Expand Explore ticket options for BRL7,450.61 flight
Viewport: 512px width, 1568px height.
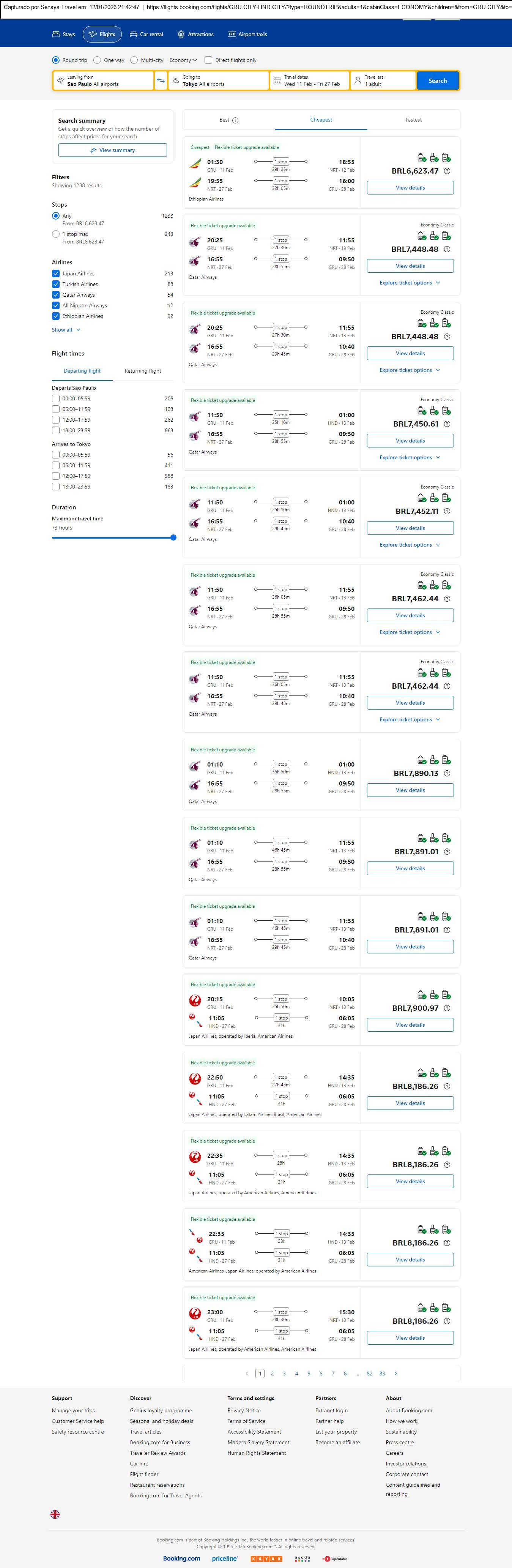(x=409, y=458)
